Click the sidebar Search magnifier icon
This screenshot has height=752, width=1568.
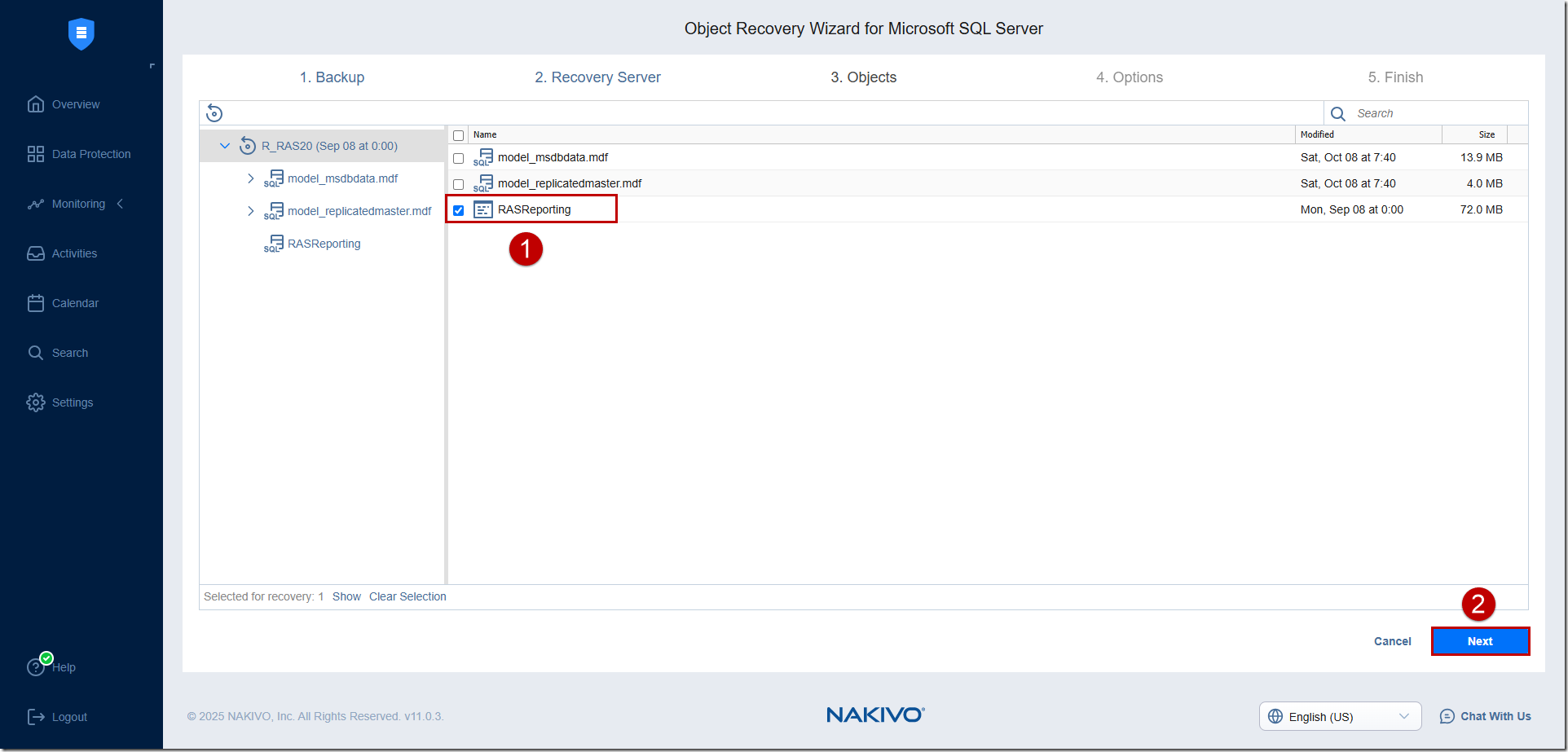click(36, 353)
